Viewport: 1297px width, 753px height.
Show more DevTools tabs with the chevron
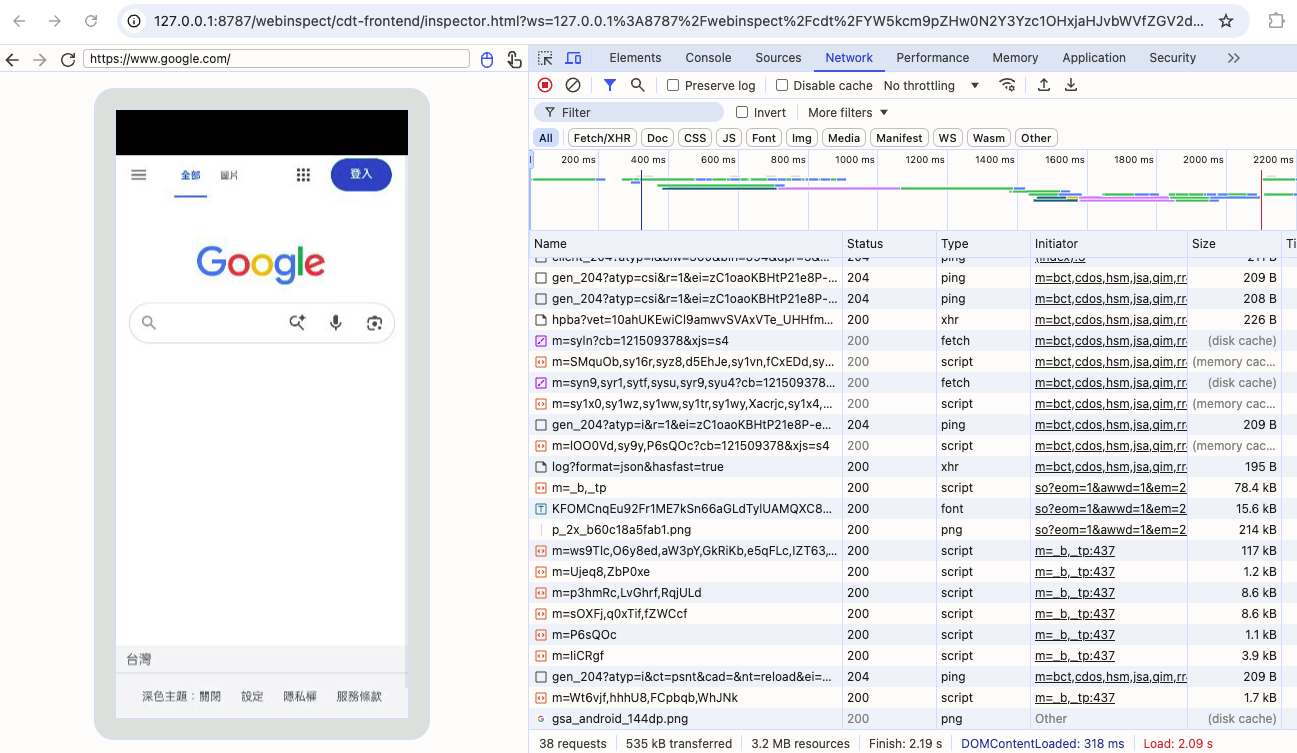1233,58
